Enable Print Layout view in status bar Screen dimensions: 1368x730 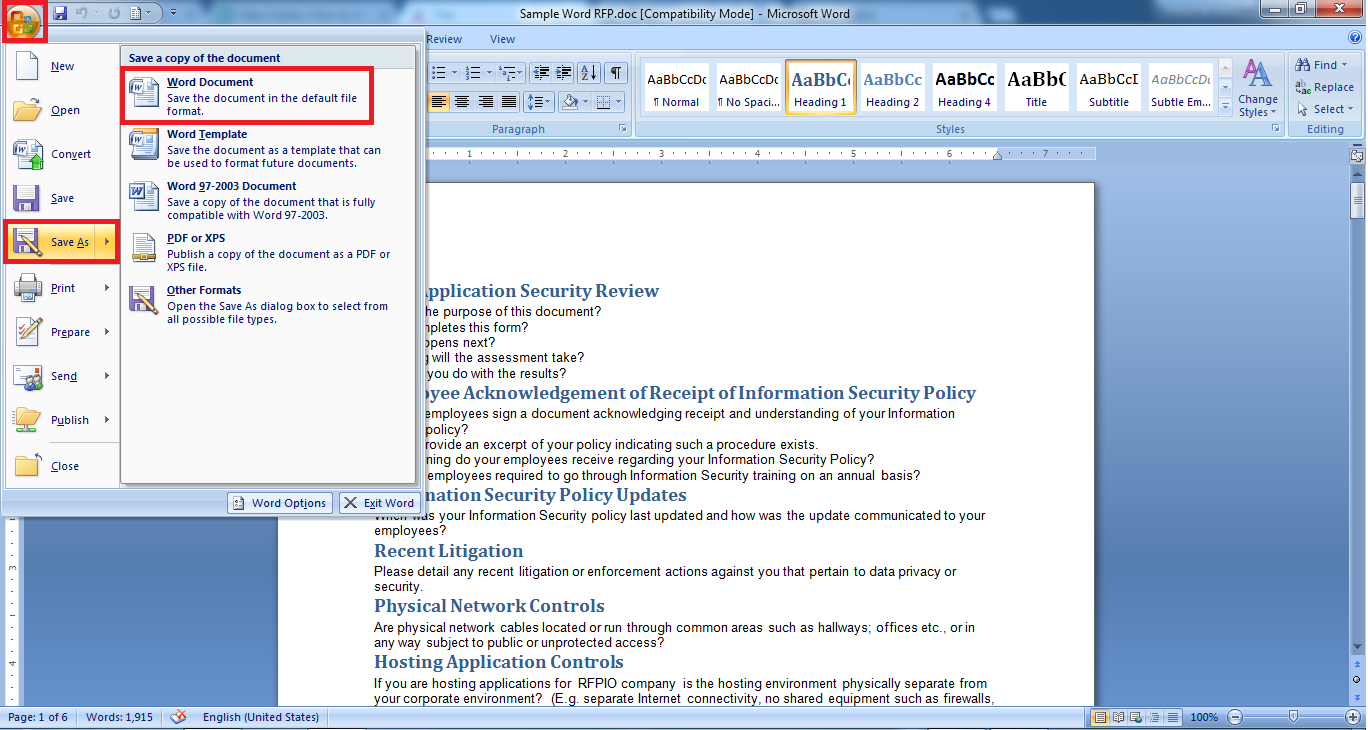click(x=1101, y=717)
